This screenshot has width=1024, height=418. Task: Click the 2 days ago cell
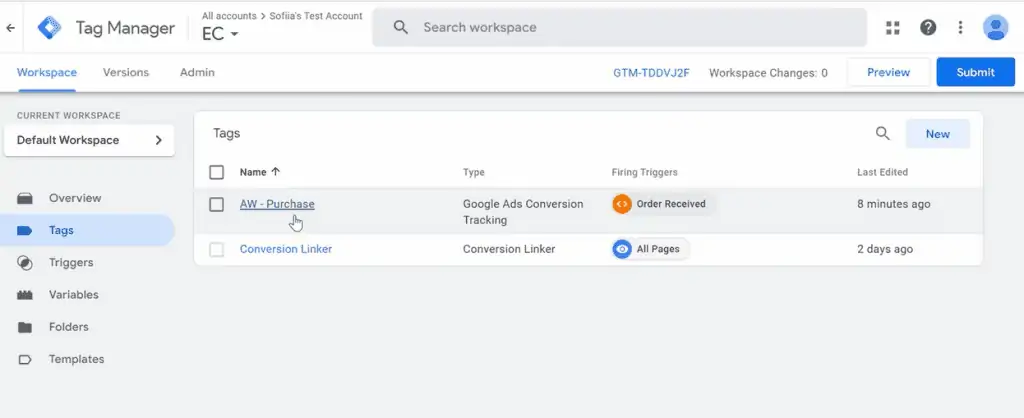click(885, 249)
